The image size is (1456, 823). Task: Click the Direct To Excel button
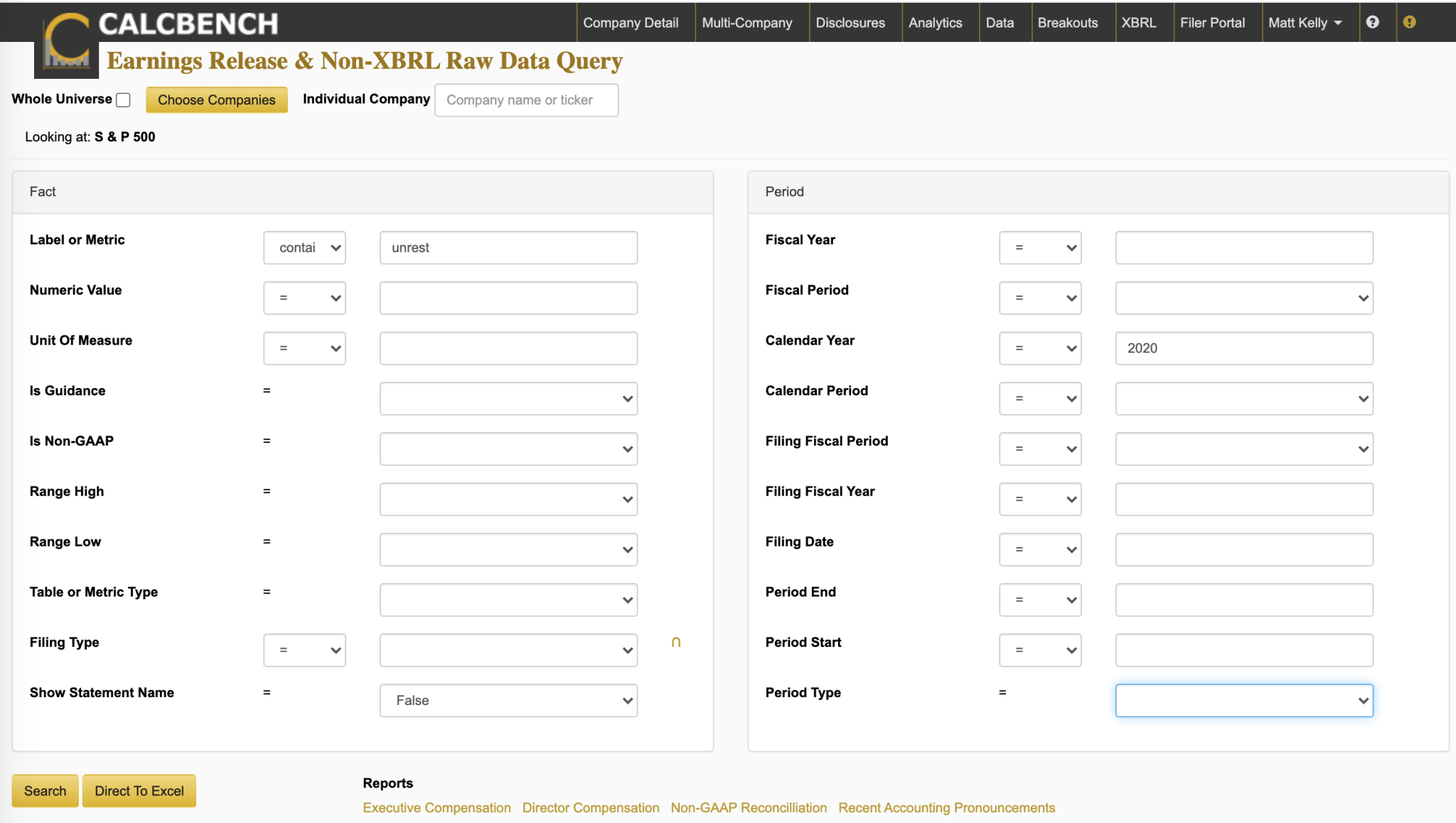point(139,791)
